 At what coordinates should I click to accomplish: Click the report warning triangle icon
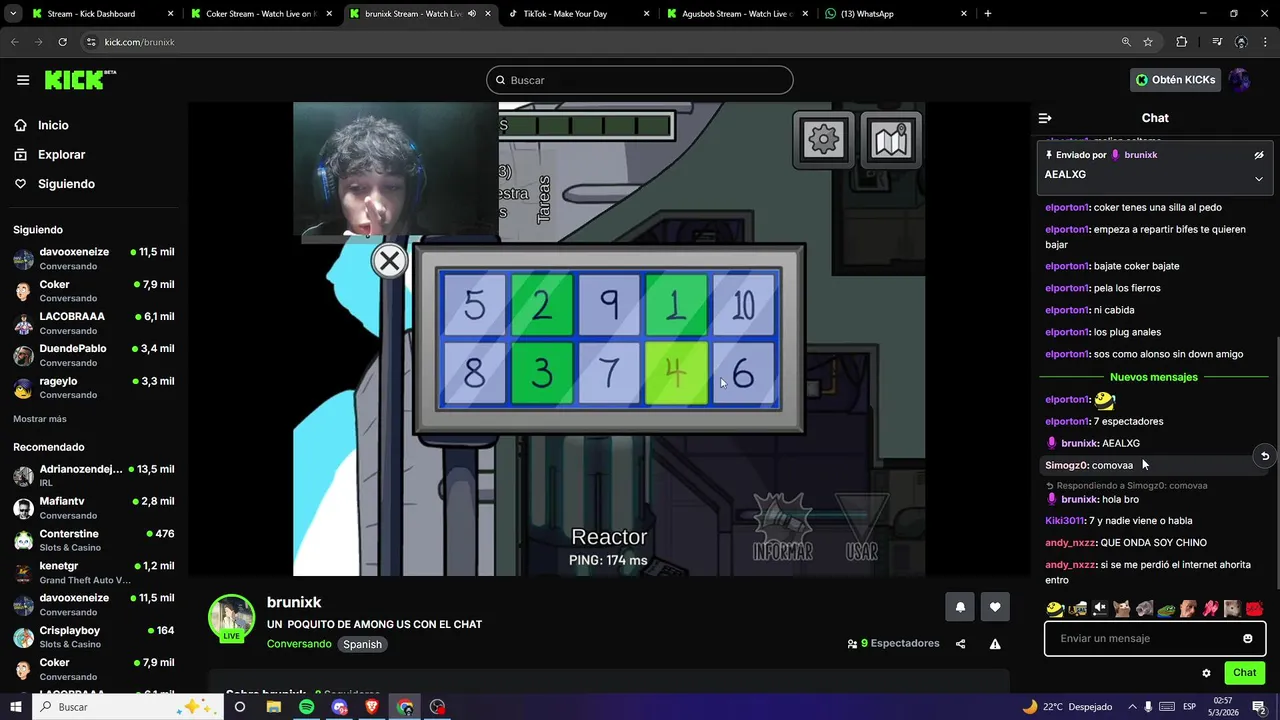[995, 644]
